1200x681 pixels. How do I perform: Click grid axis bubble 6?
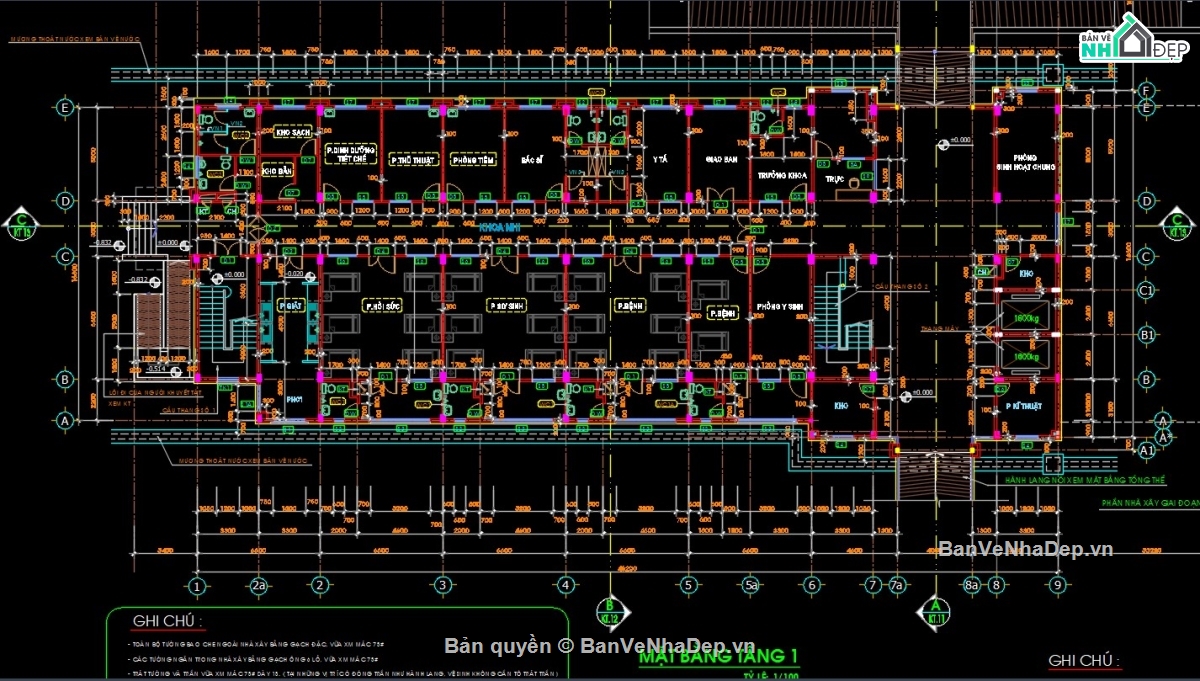[811, 585]
